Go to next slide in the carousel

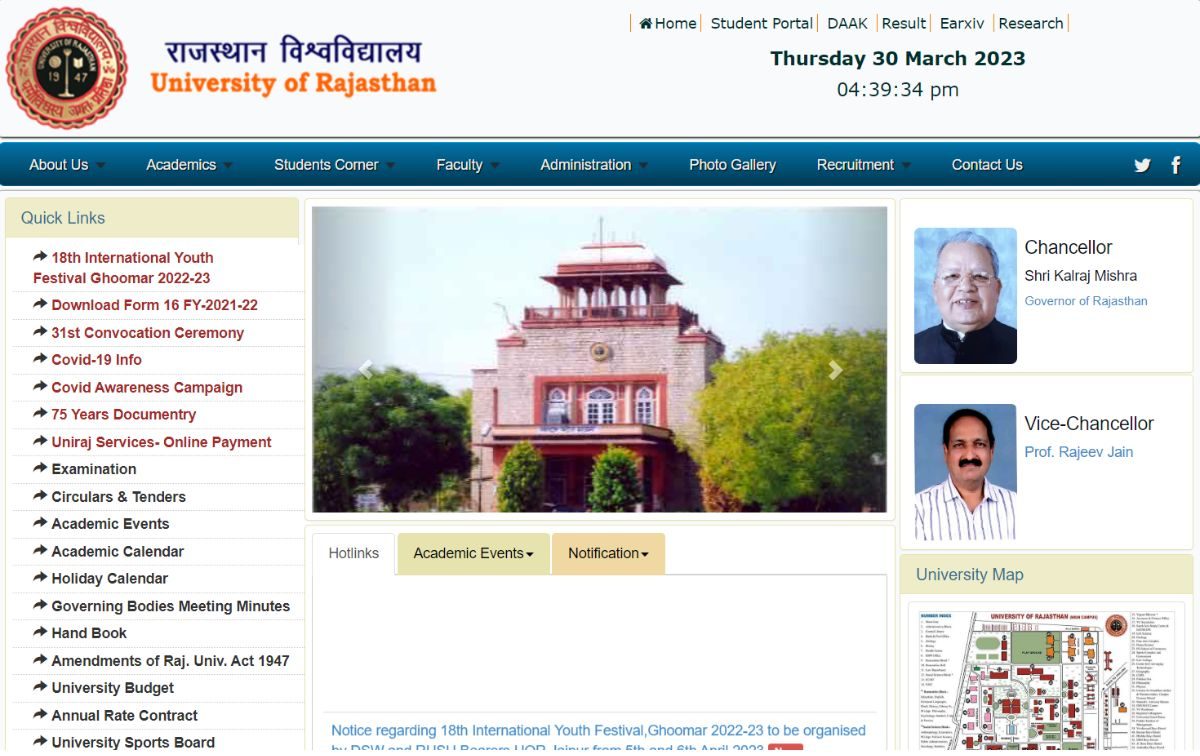coord(835,370)
